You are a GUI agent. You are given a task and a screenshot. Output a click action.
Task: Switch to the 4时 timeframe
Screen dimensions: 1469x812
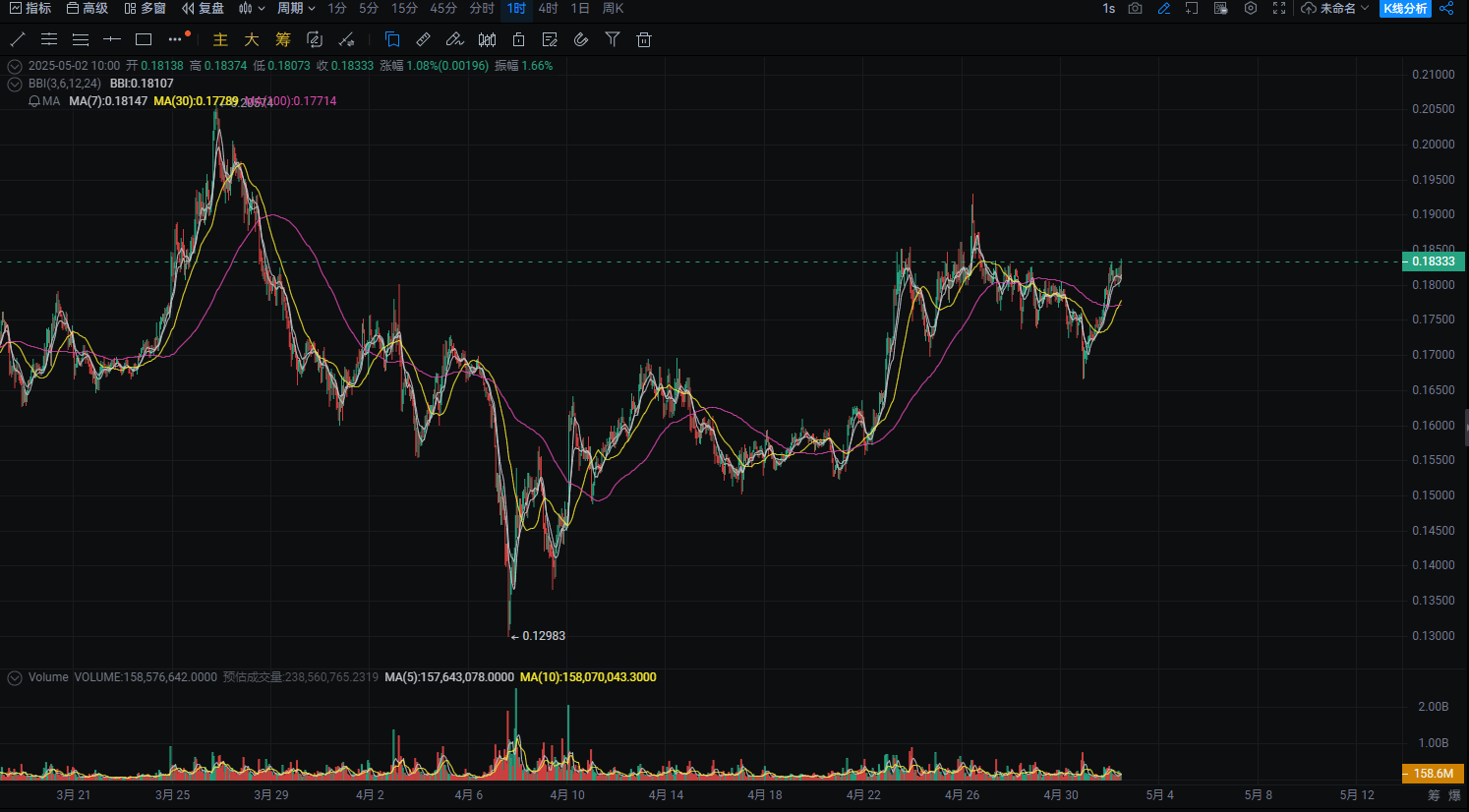(x=549, y=8)
